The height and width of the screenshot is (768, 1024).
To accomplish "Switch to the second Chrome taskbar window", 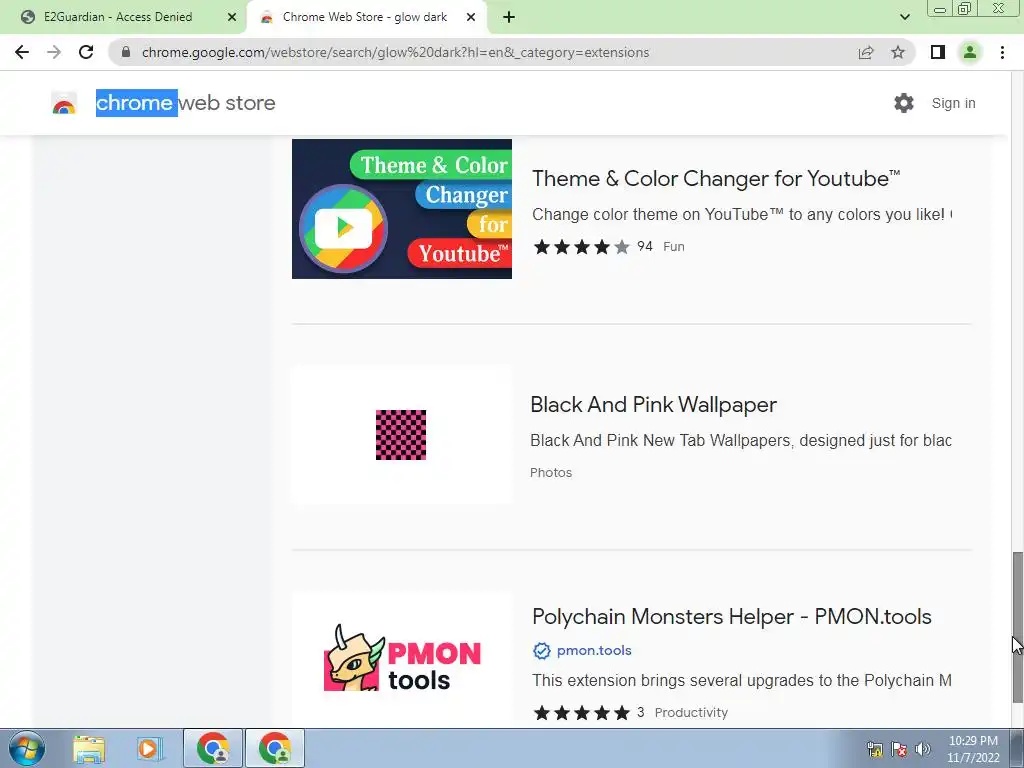I will (x=275, y=748).
